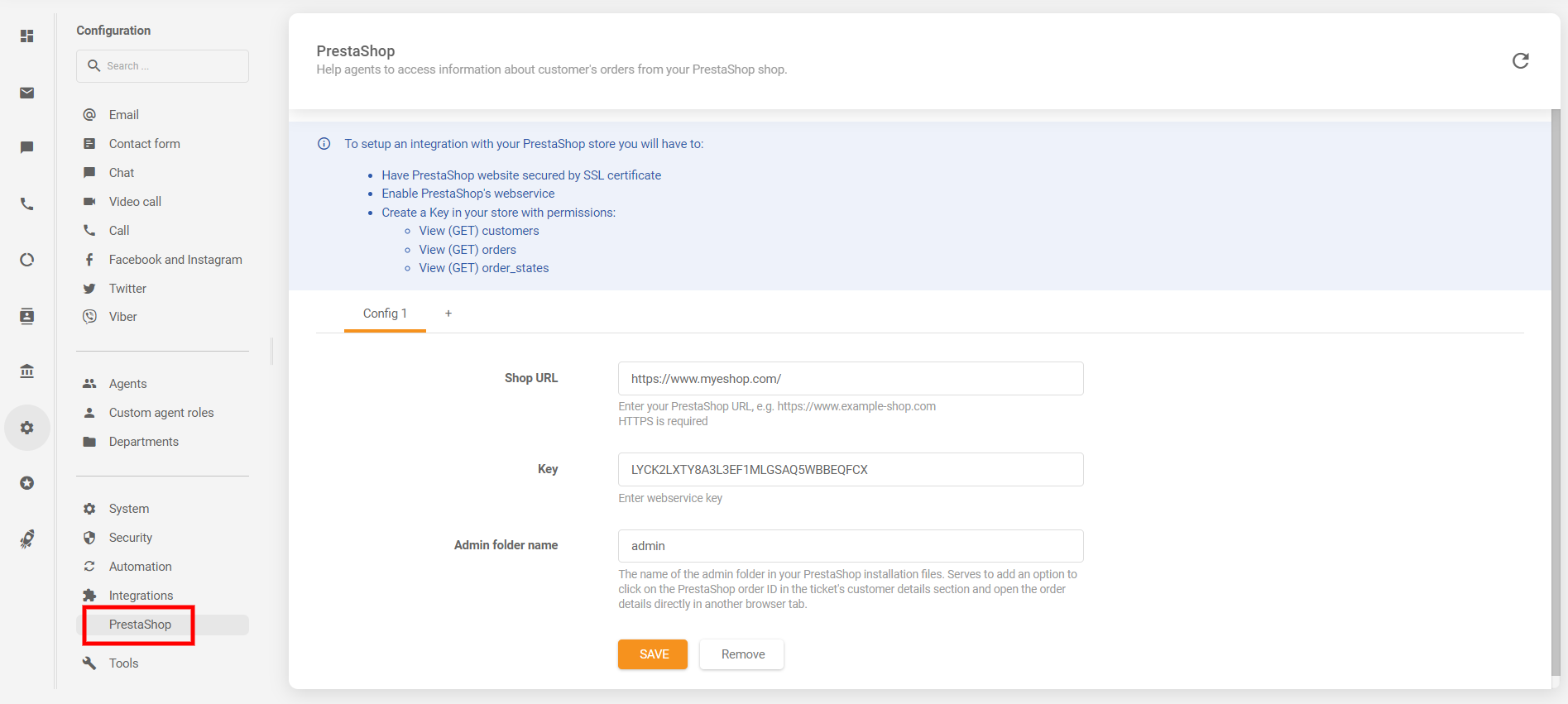Open the chat bubble icon in left rail
The image size is (1568, 704).
point(27,148)
